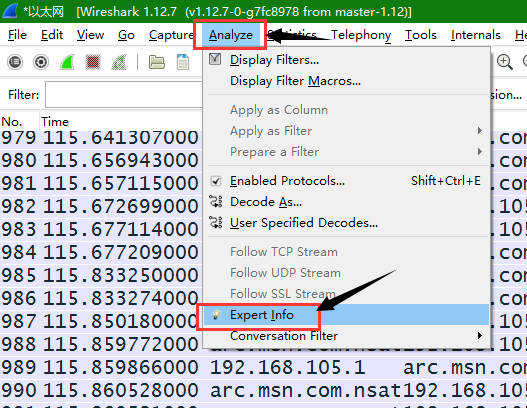Expand the Conversation Filter submenu arrow
527x408 pixels.
pyautogui.click(x=480, y=335)
